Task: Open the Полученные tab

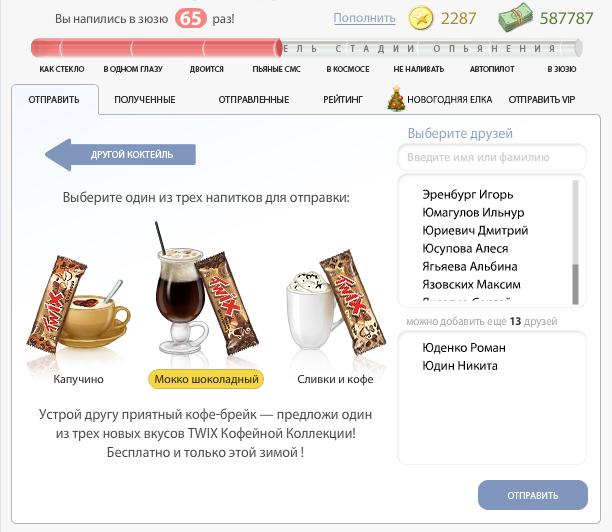Action: 145,100
